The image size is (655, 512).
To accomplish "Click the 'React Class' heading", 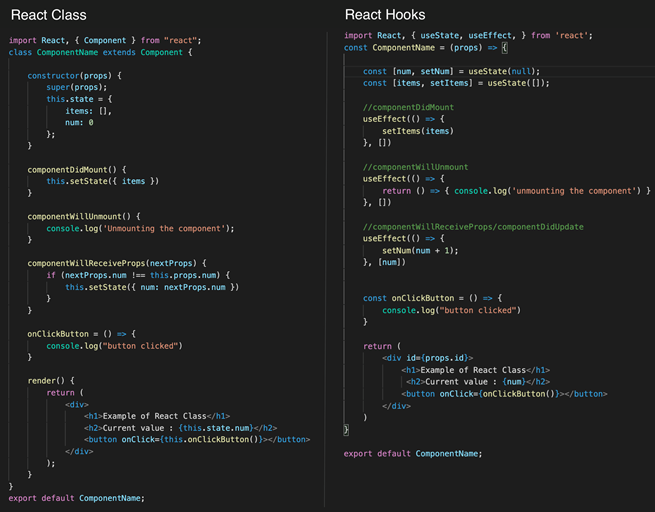I will 48,15.
